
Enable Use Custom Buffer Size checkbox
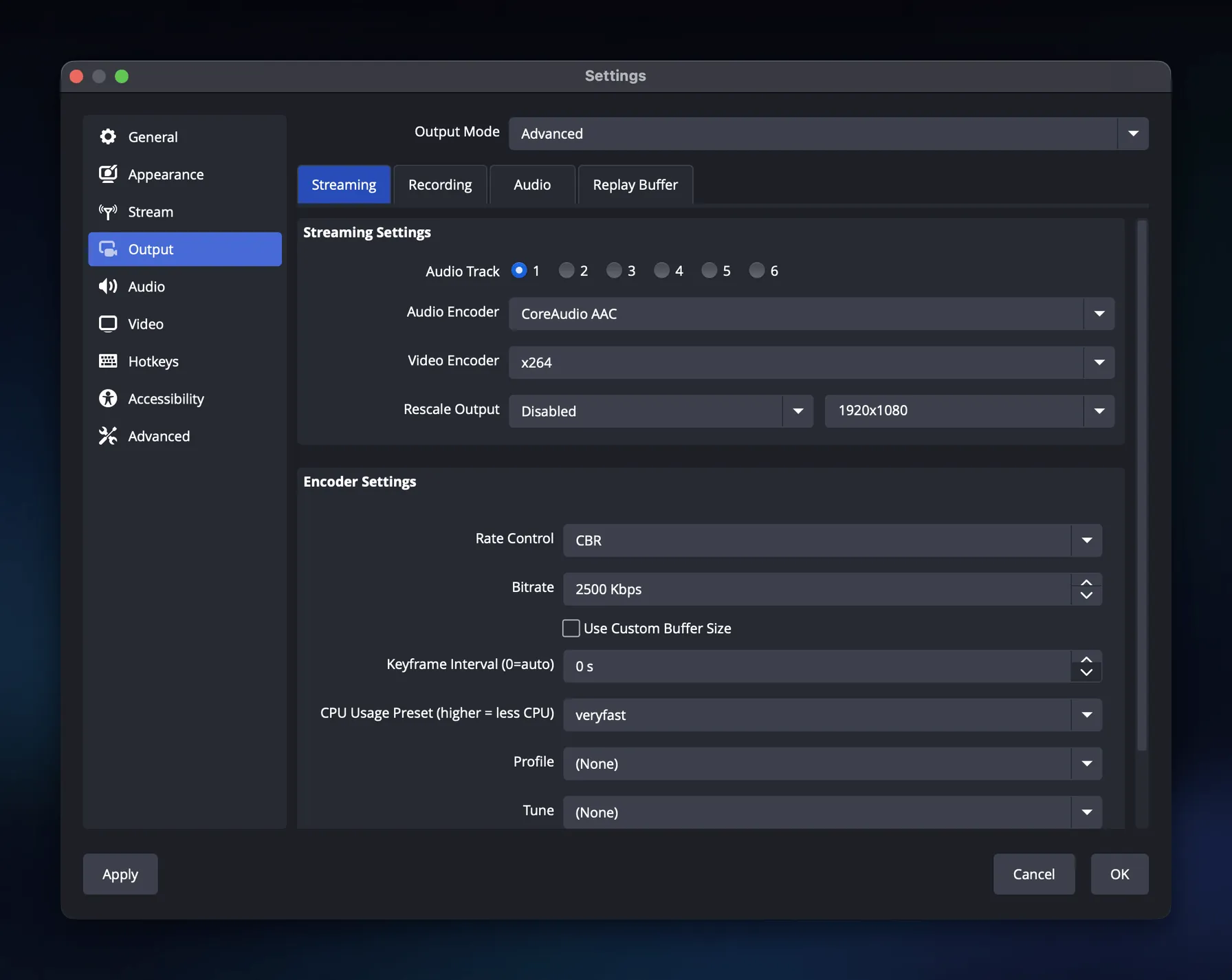pyautogui.click(x=571, y=628)
